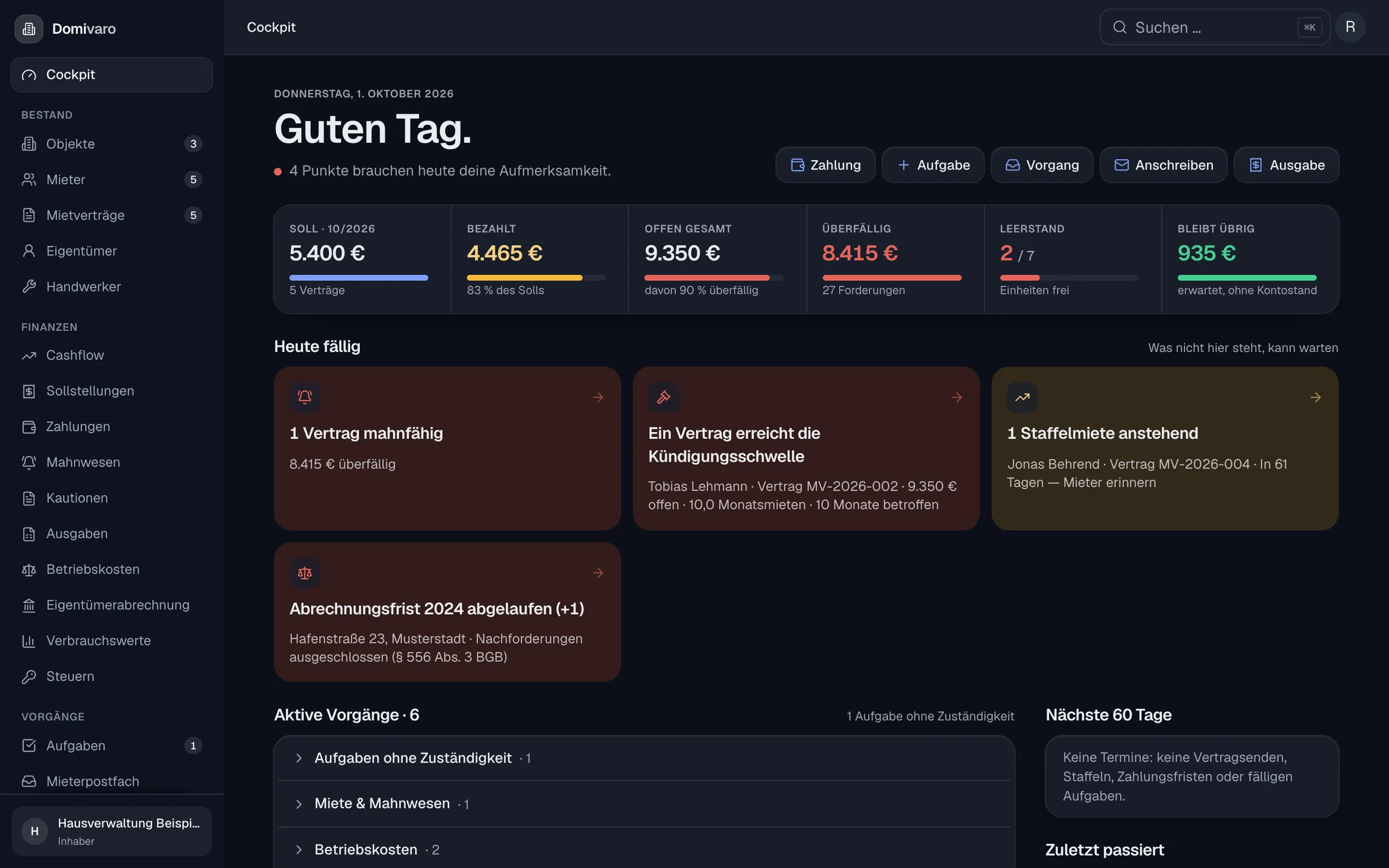This screenshot has height=868, width=1389.
Task: Go to Mietverträge in sidebar
Action: coord(112,215)
